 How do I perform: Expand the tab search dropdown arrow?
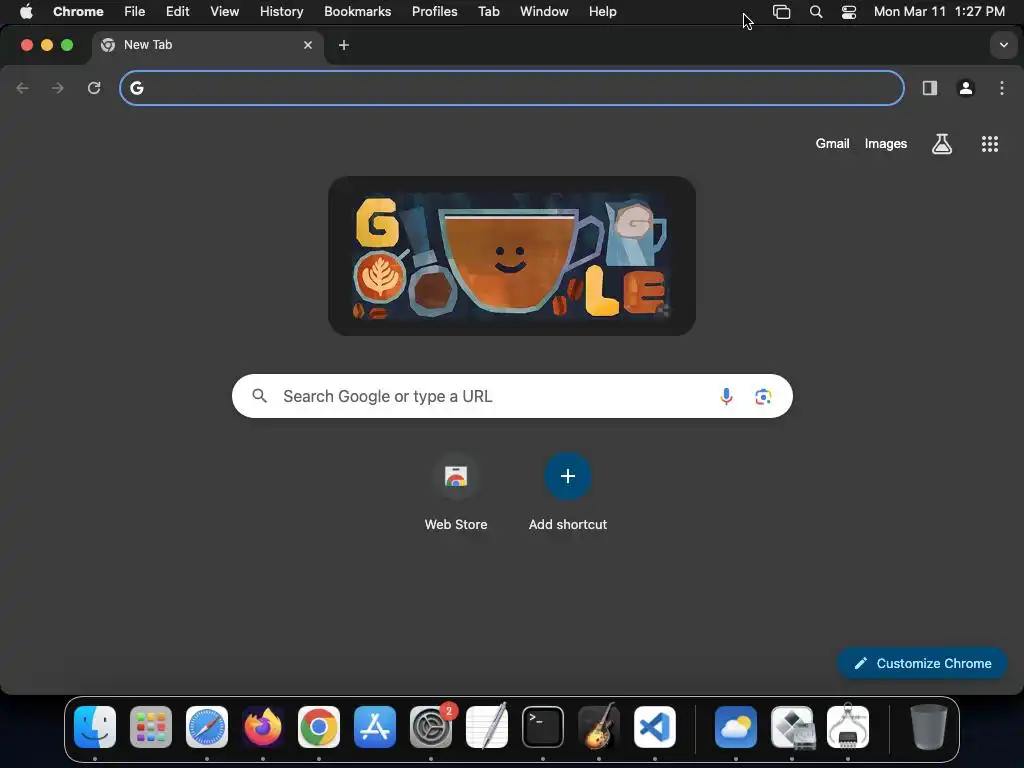1004,45
